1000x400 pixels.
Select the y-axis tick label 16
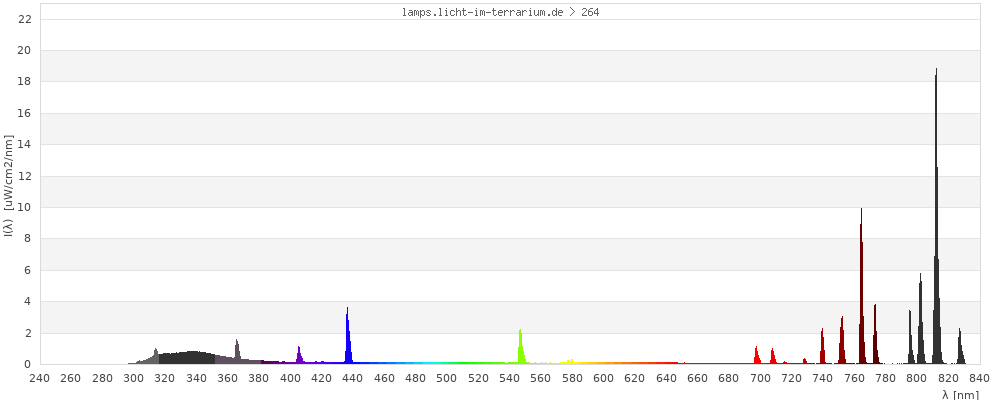(25, 113)
